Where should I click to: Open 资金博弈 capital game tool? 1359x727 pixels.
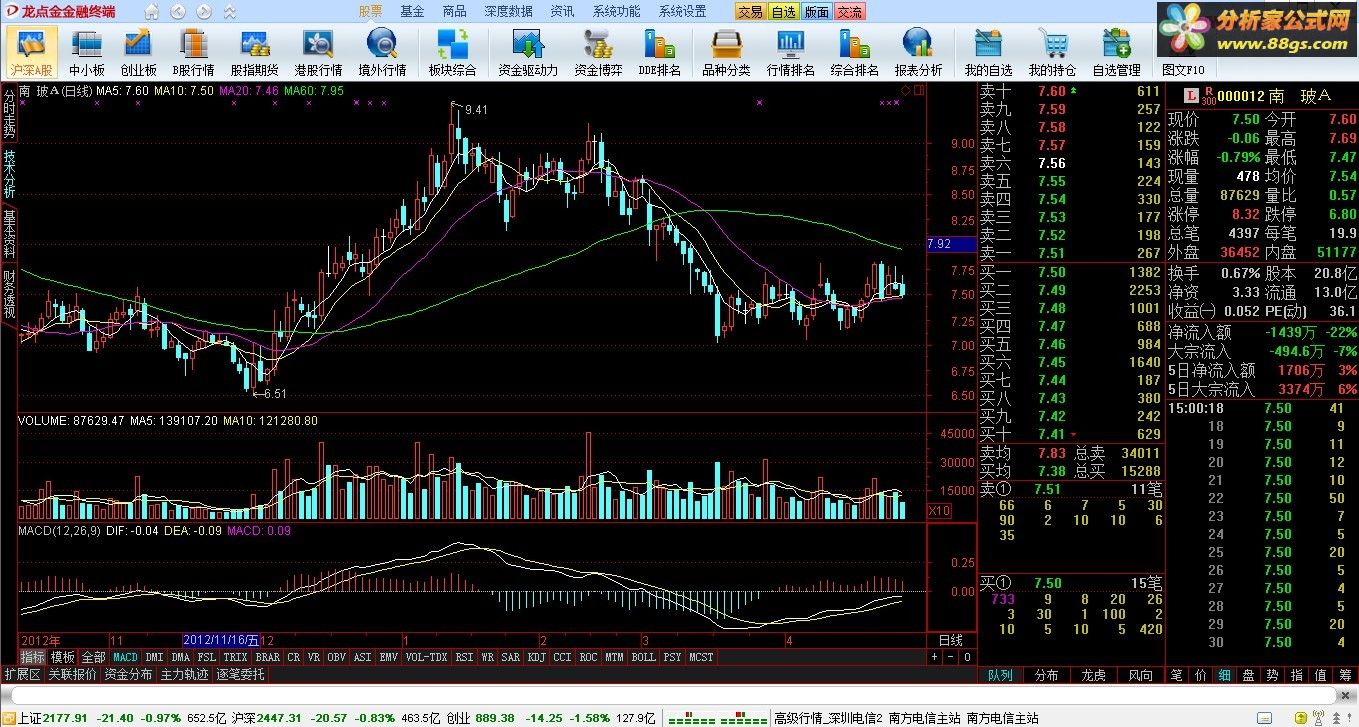coord(598,52)
